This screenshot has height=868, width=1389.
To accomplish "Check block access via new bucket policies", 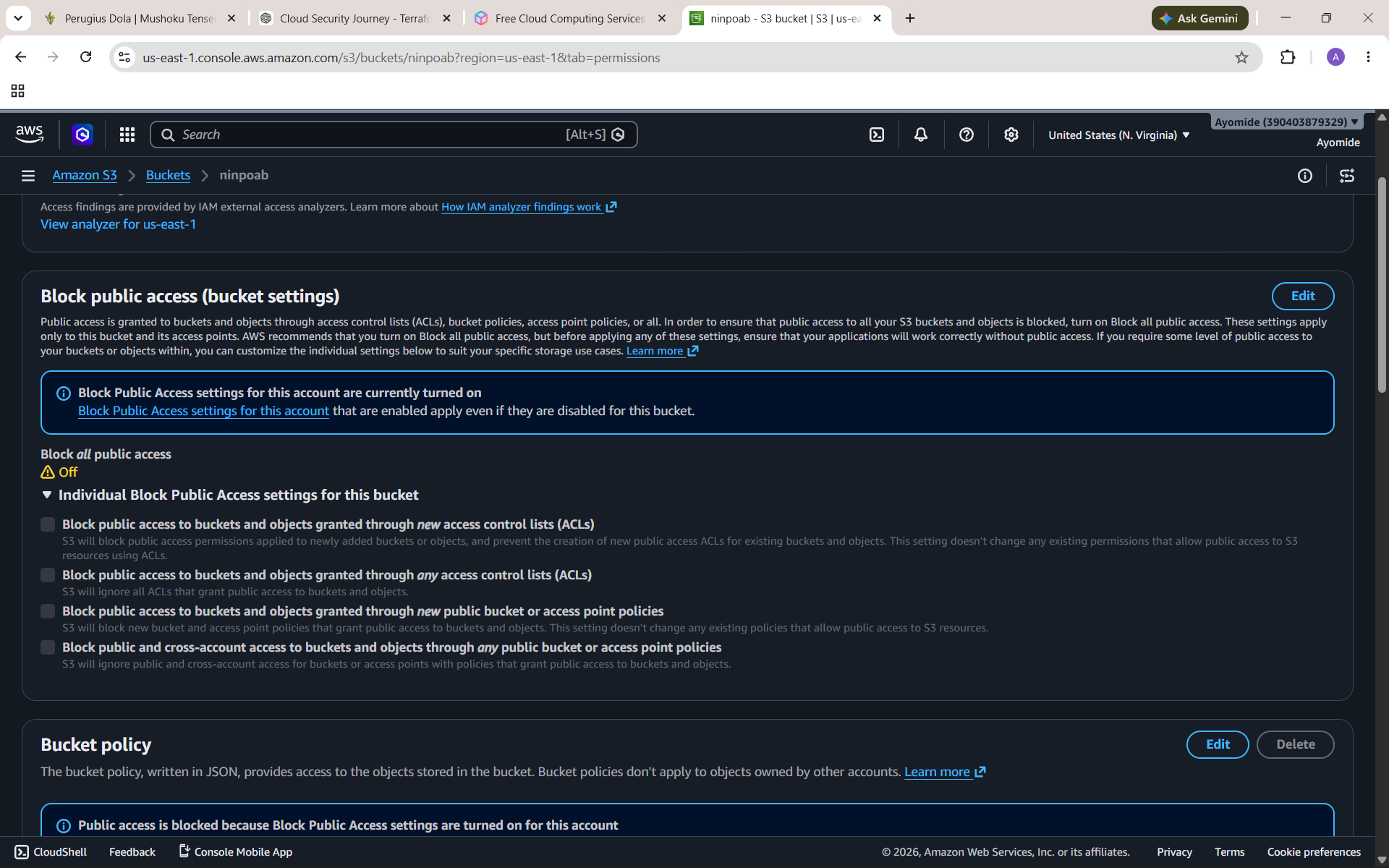I will 48,611.
